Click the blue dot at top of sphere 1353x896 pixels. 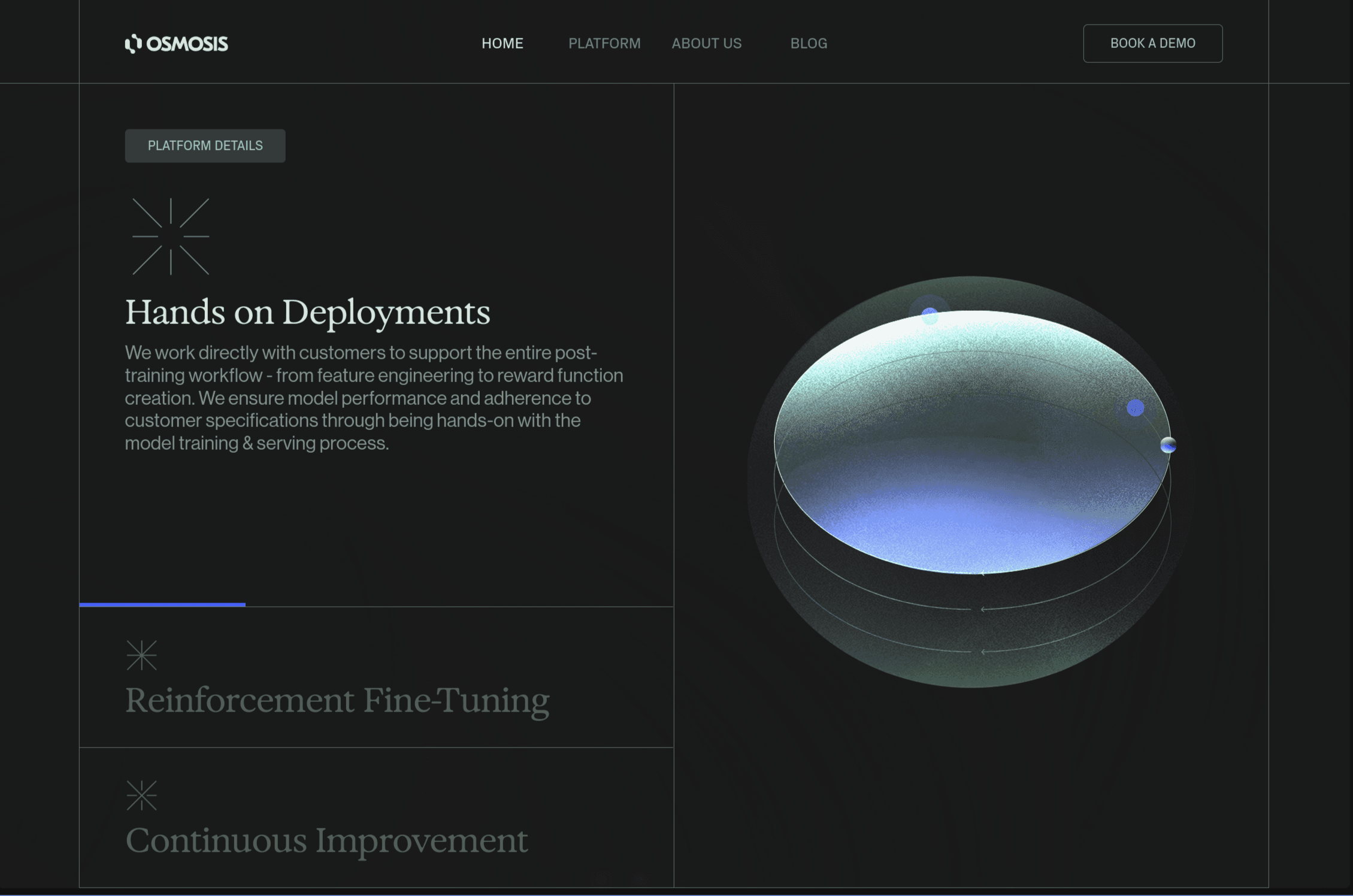pos(930,314)
